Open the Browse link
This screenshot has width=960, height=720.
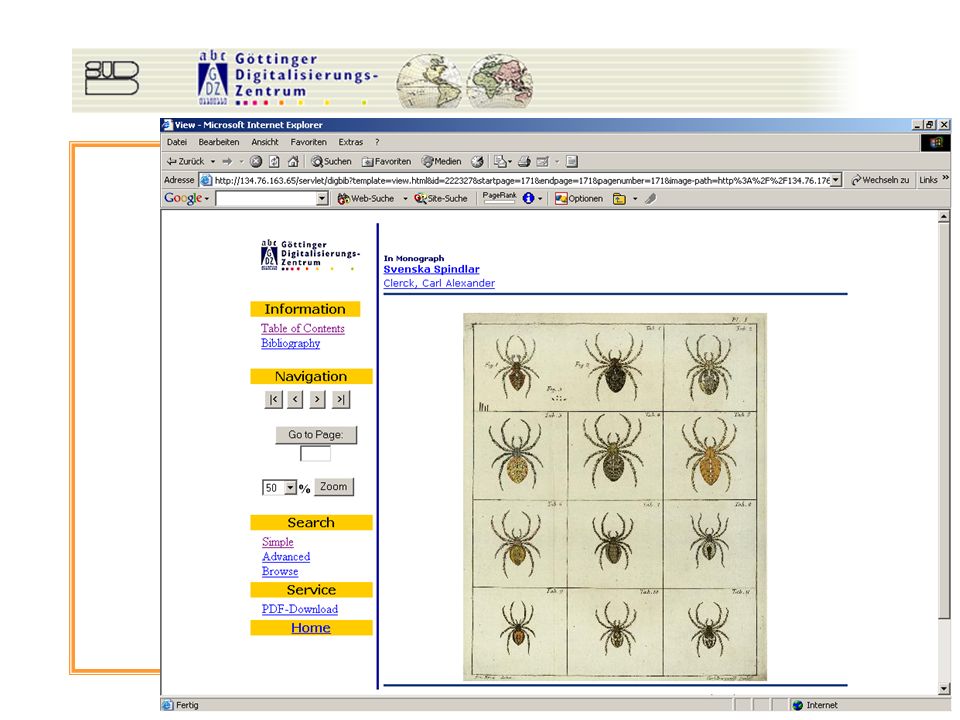click(280, 571)
